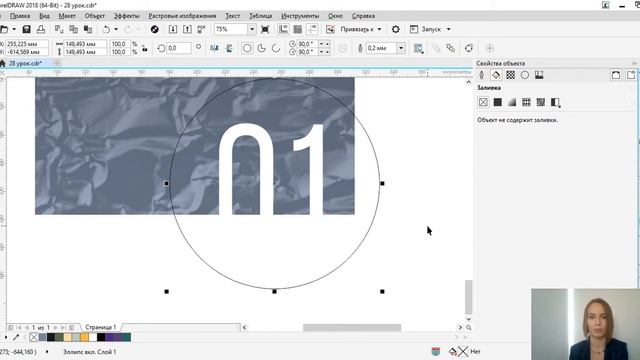Open the Outline tab in Object Properties
The height and width of the screenshot is (360, 640).
pyautogui.click(x=482, y=75)
